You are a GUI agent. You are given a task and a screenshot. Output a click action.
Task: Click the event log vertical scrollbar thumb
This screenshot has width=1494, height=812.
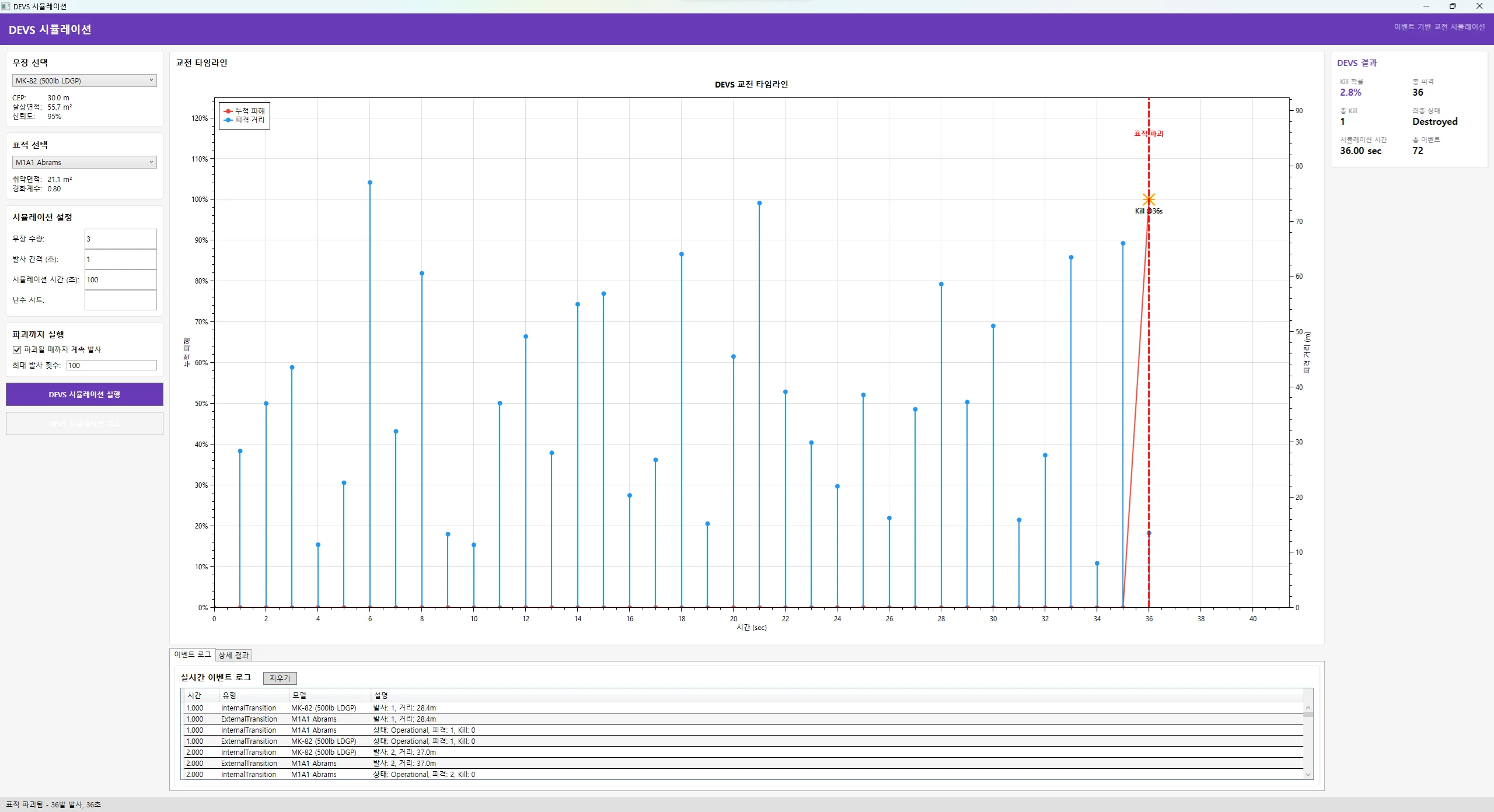tap(1308, 715)
